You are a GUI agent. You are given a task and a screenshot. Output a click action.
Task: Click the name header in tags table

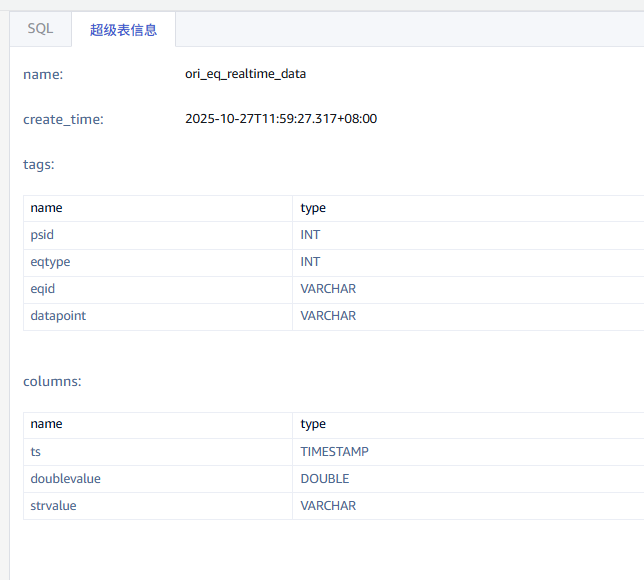46,208
